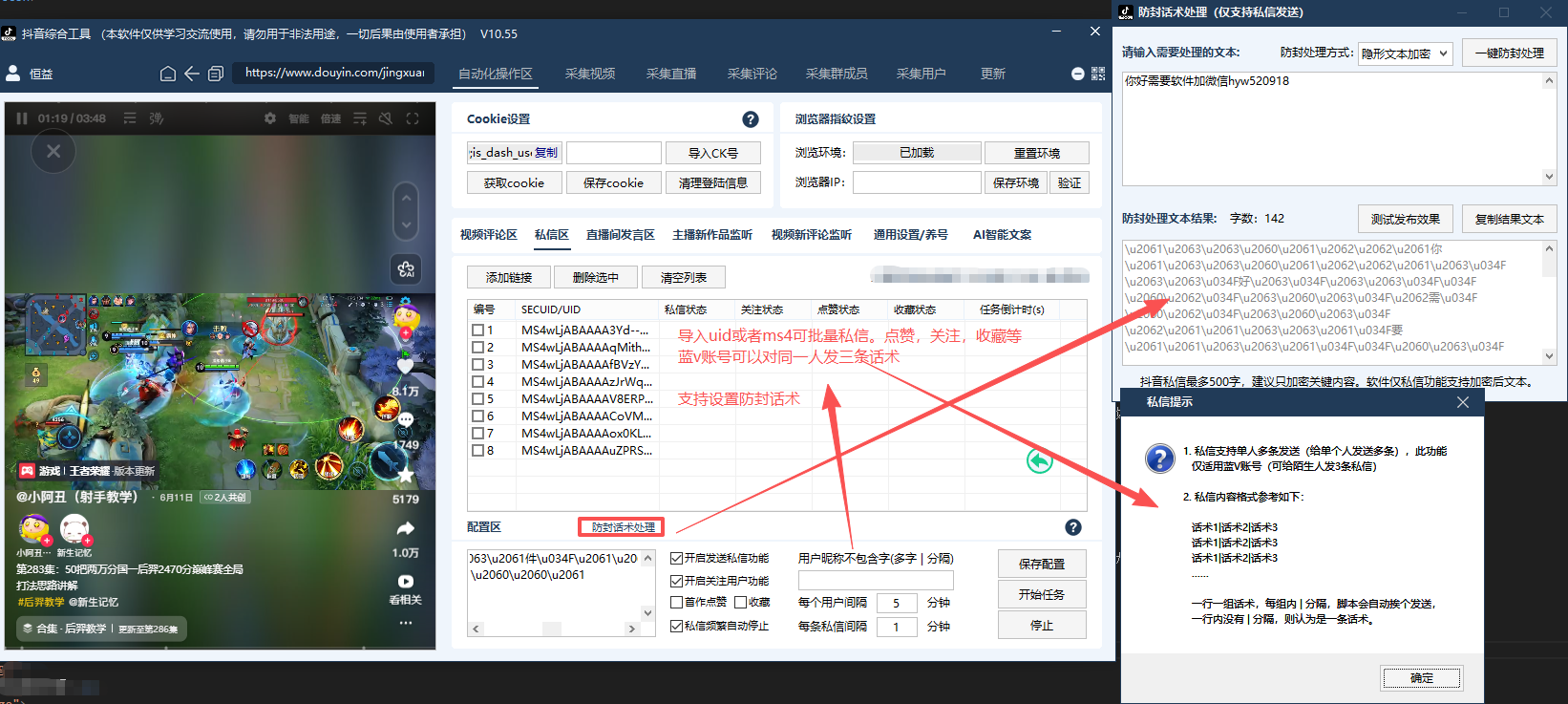Select the 私信区 sub-tab
Viewport: 1568px width, 704px height.
551,234
